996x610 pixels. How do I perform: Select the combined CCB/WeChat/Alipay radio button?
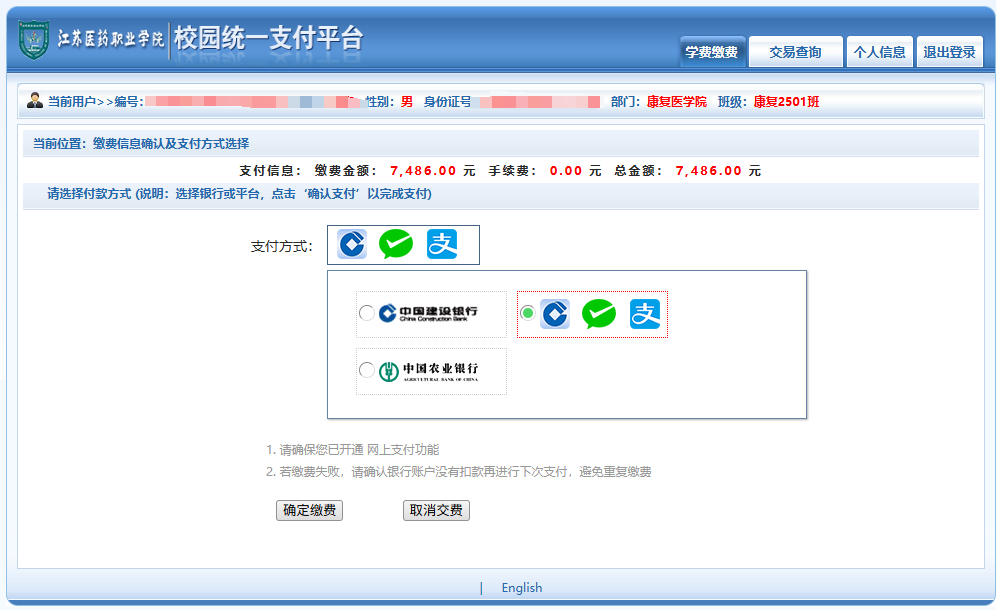(527, 313)
